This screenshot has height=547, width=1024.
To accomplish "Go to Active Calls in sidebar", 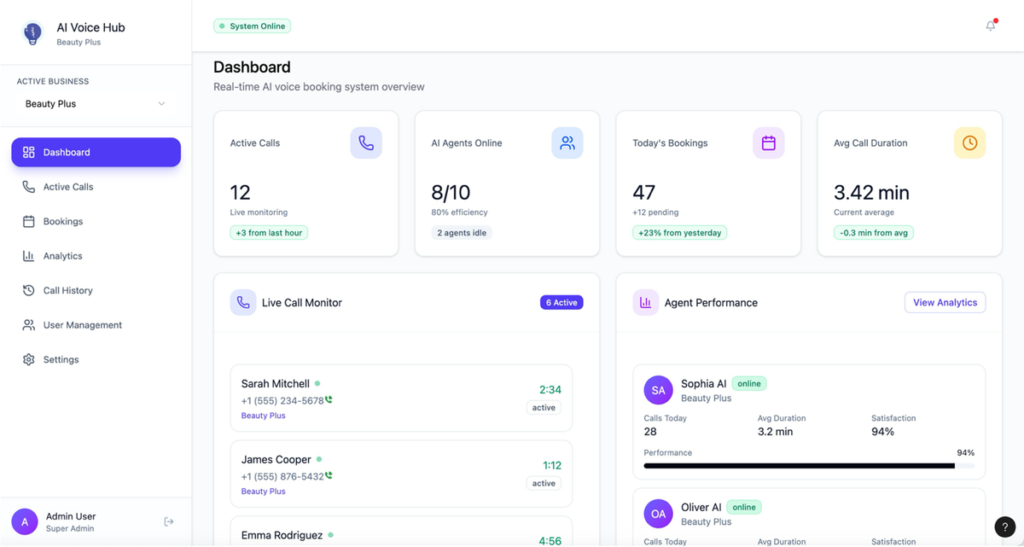I will coord(68,187).
